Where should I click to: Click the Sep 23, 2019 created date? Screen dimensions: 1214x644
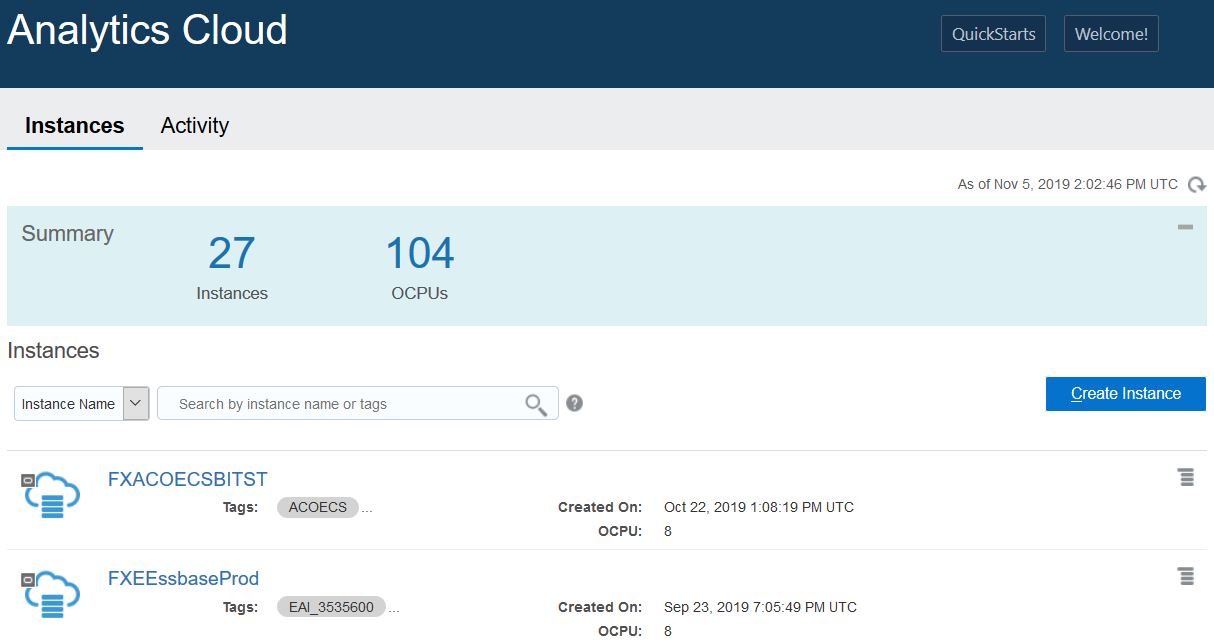coord(760,607)
